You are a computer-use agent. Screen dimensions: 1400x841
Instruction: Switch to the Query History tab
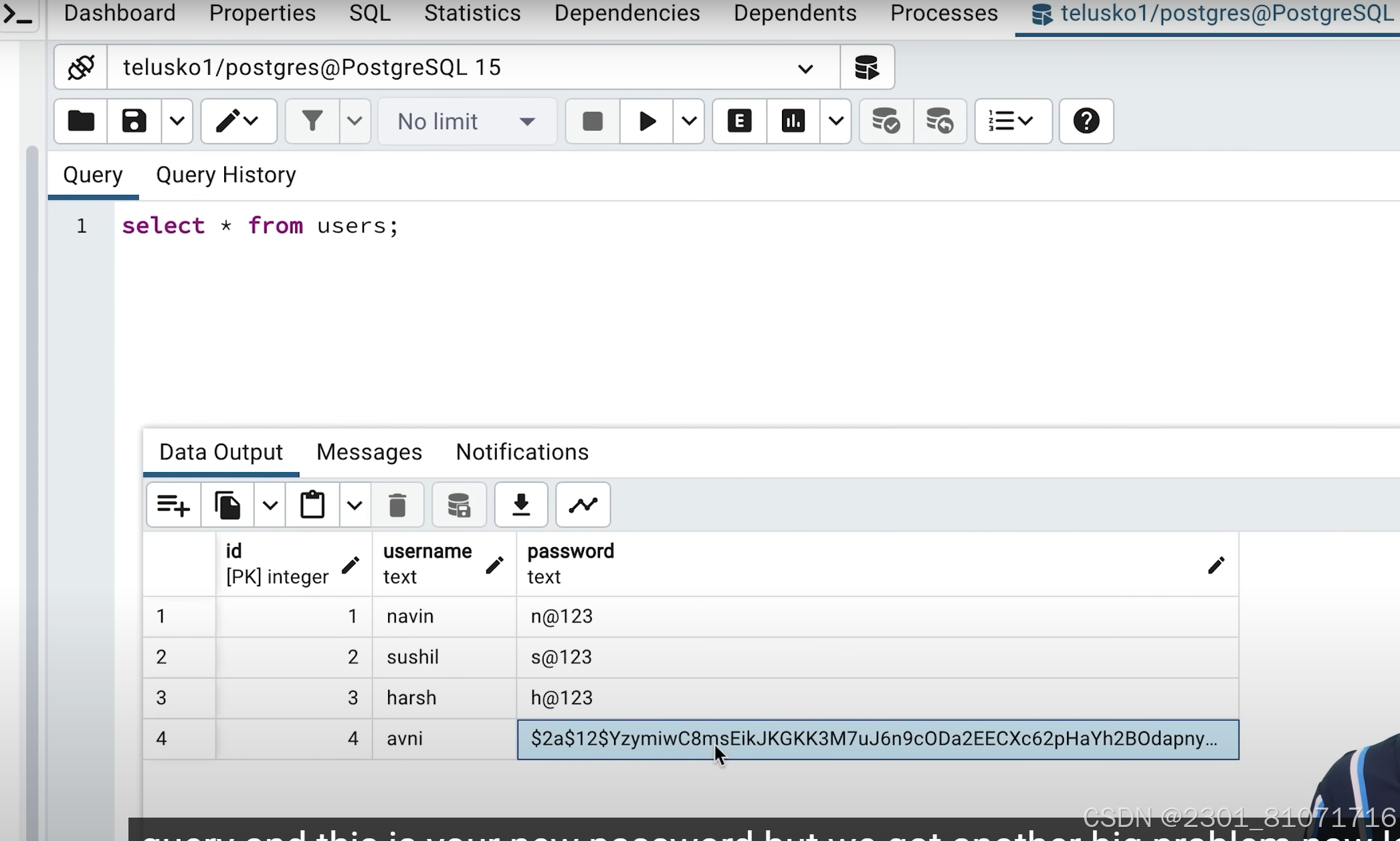click(225, 174)
